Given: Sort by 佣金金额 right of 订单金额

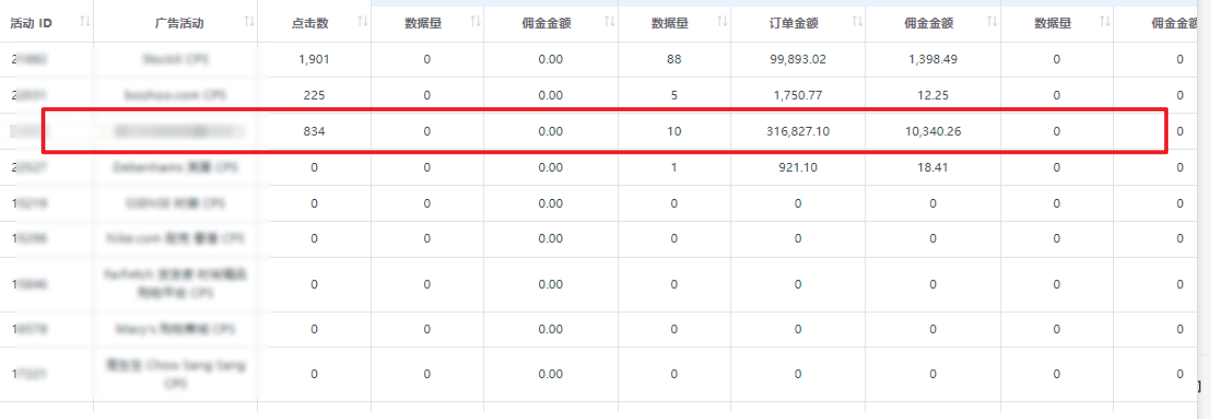Looking at the screenshot, I should tap(991, 22).
